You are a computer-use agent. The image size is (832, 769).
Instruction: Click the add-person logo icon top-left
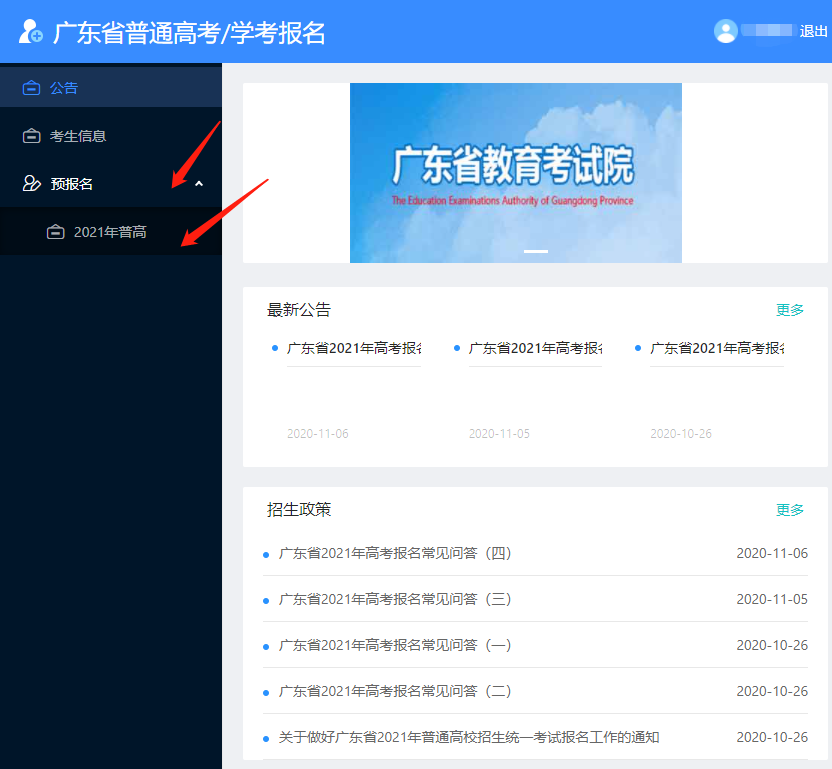(29, 31)
